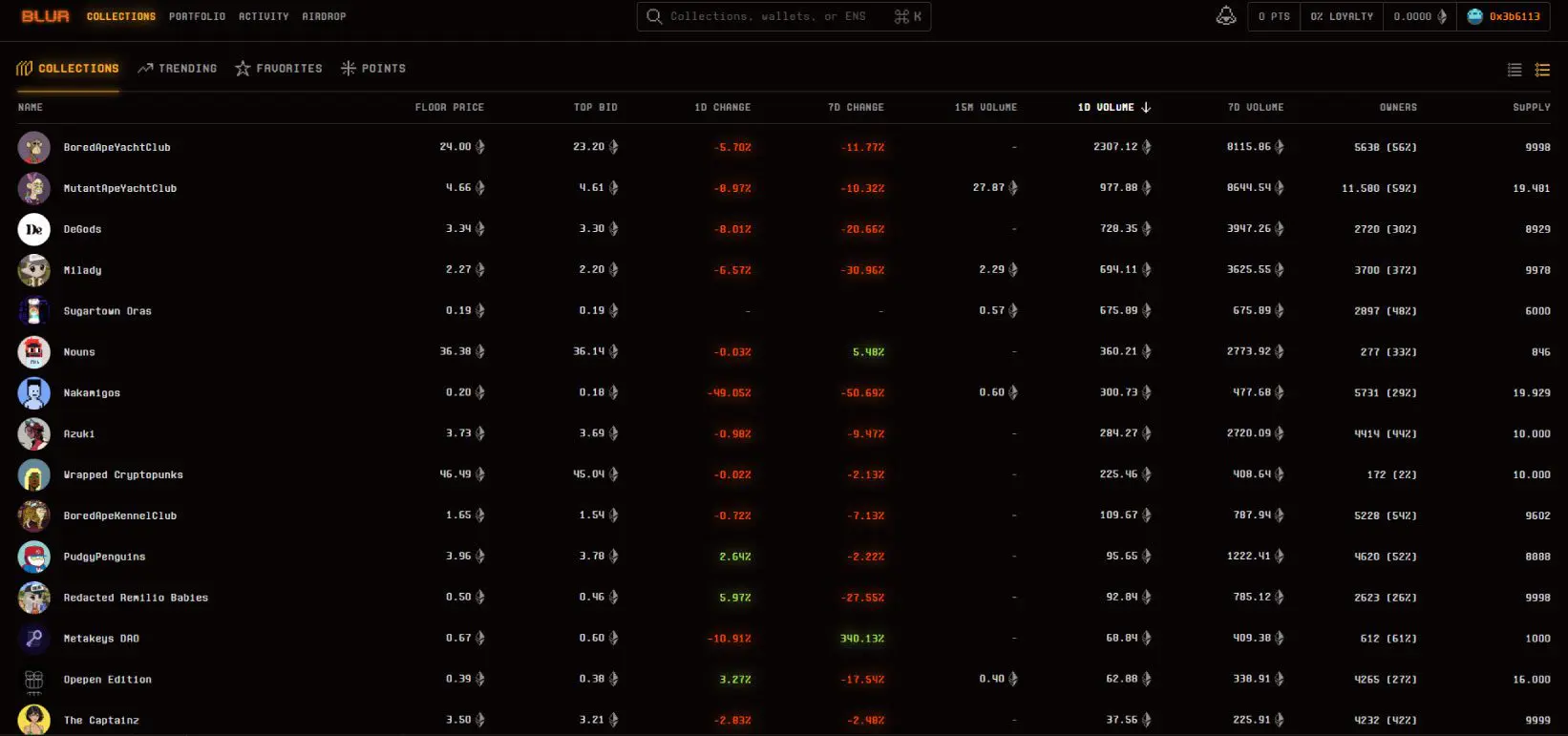Click Nouns top bid 36.14
This screenshot has height=736, width=1568.
click(596, 352)
